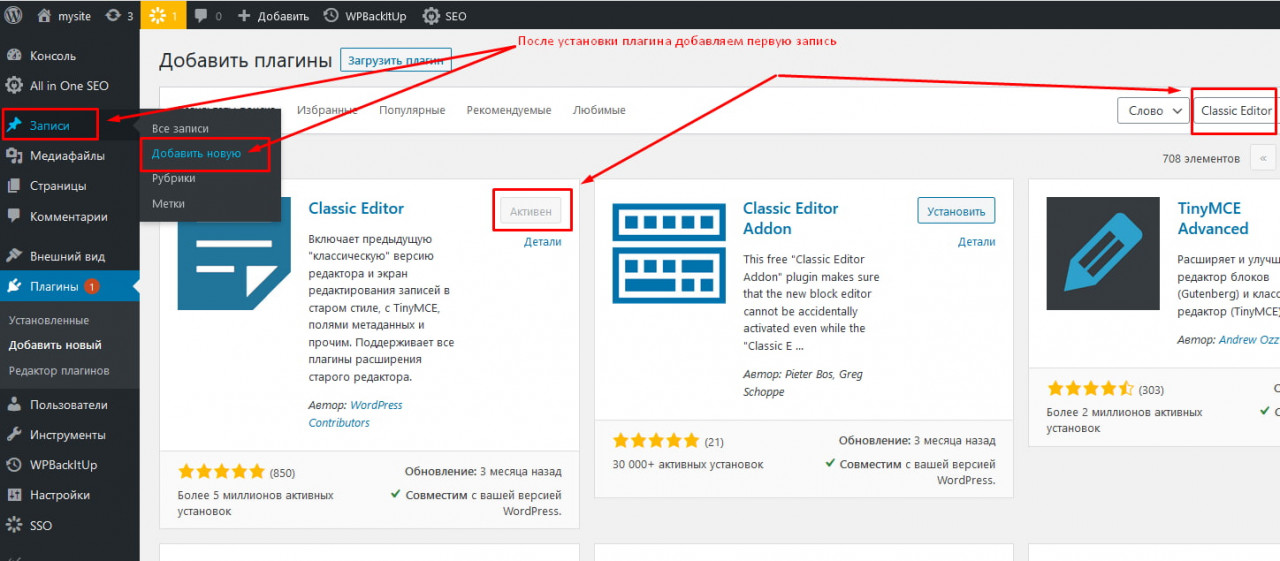Image resolution: width=1280 pixels, height=561 pixels.
Task: Switch to the Популярные tab
Action: click(412, 110)
